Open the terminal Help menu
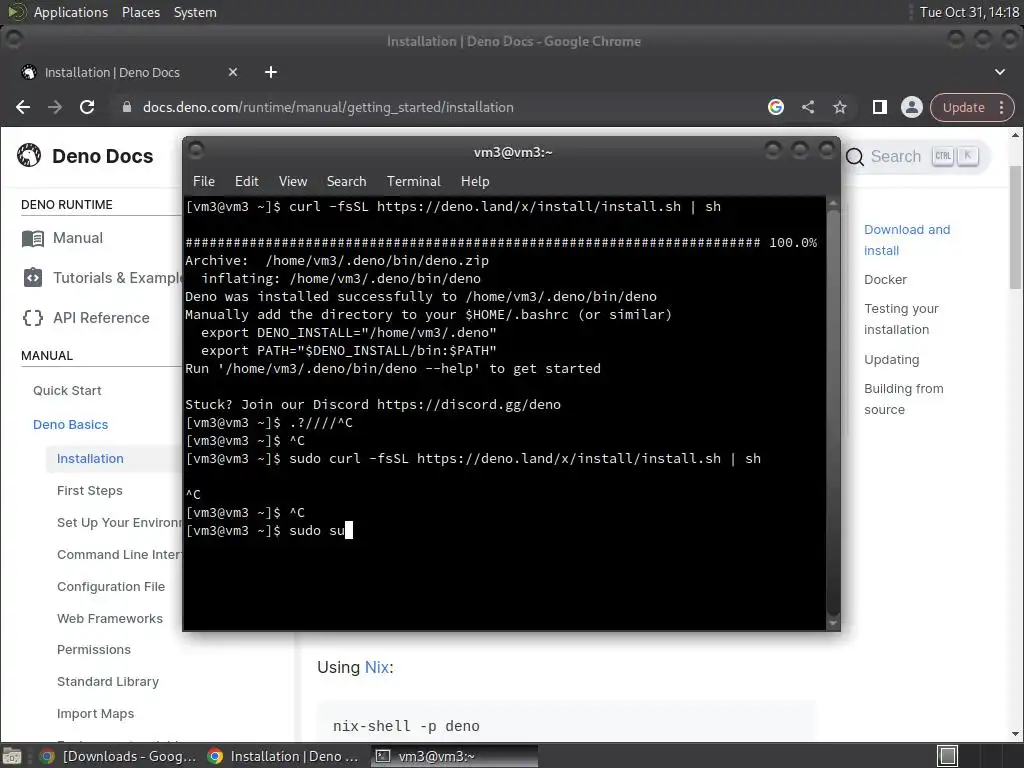 pyautogui.click(x=475, y=182)
